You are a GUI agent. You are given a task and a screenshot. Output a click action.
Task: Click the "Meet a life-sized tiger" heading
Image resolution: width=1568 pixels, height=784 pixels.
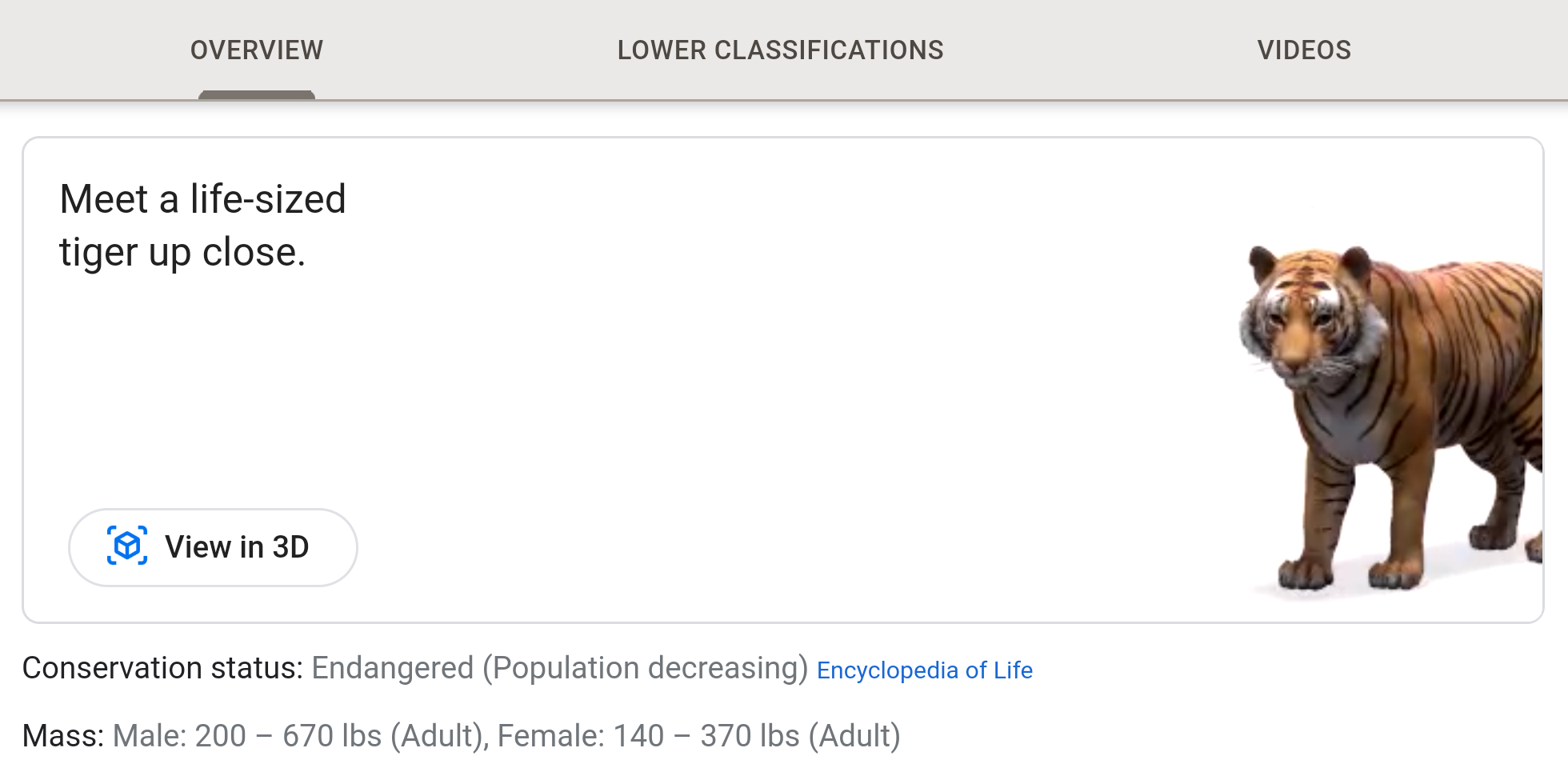202,198
